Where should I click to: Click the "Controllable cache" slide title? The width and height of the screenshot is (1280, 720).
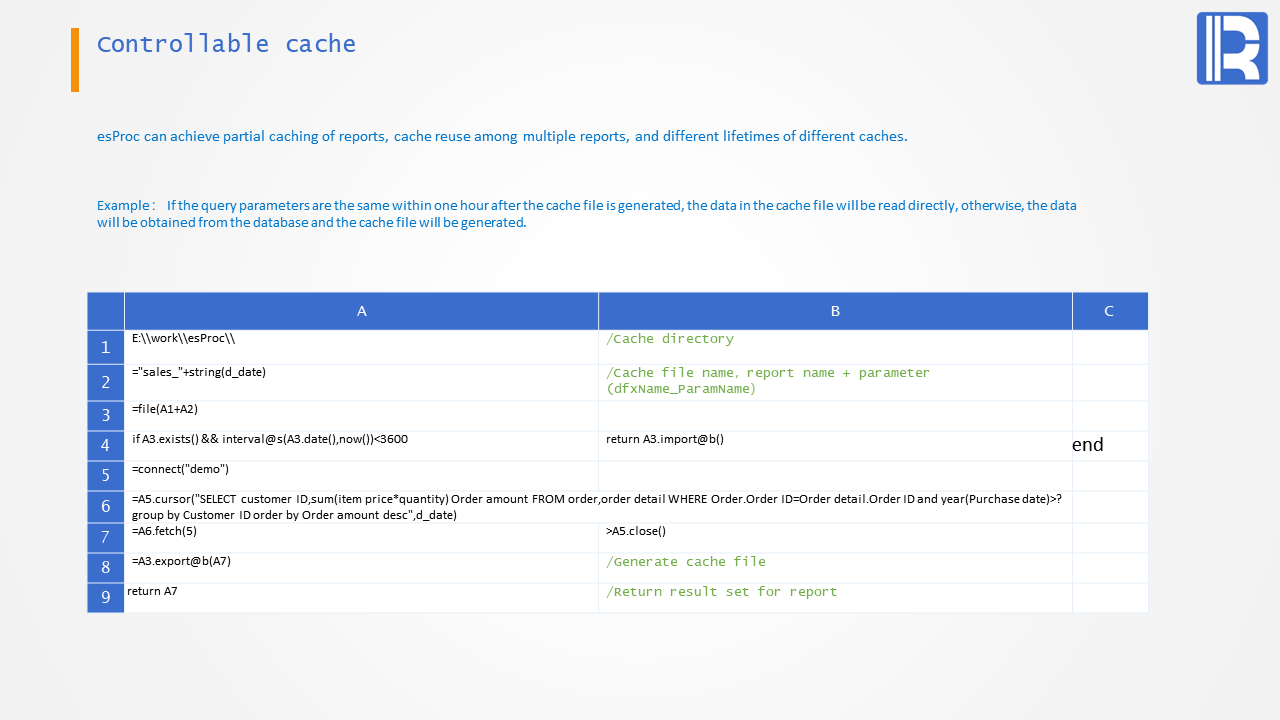click(226, 44)
